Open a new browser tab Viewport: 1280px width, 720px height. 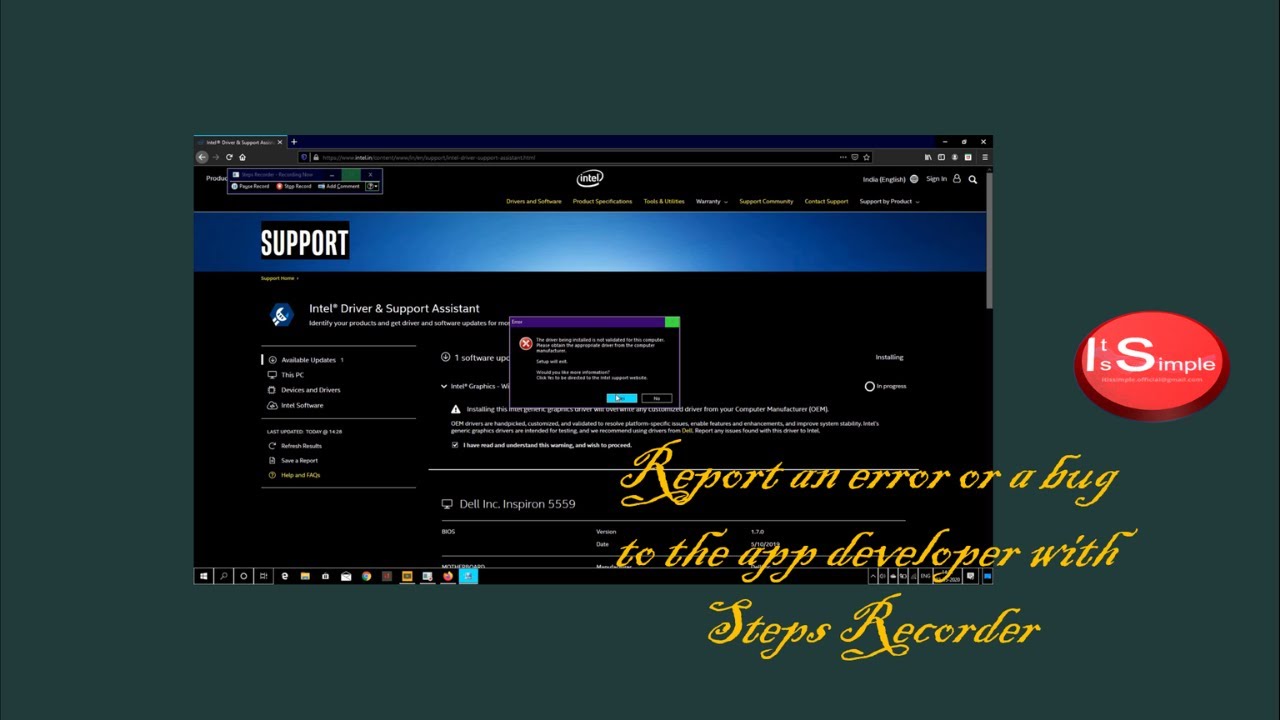pyautogui.click(x=293, y=142)
